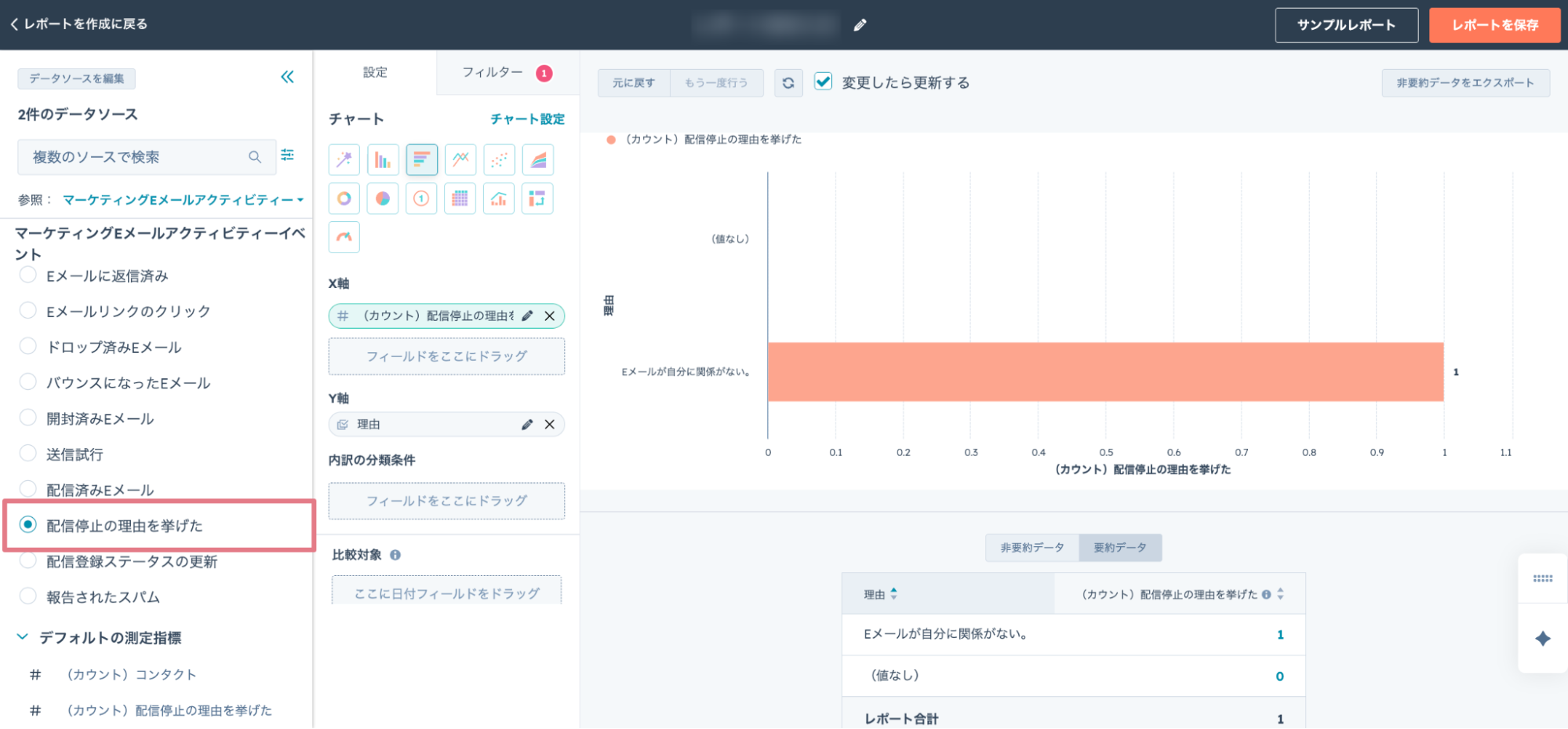Toggle 変更したら更新する checkbox
Image resolution: width=1568 pixels, height=729 pixels.
(823, 81)
